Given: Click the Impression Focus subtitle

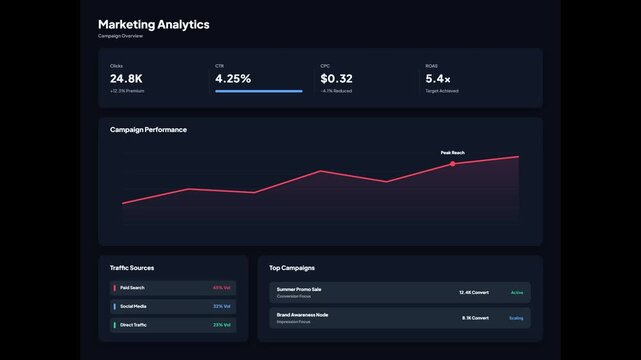Looking at the screenshot, I should point(294,322).
